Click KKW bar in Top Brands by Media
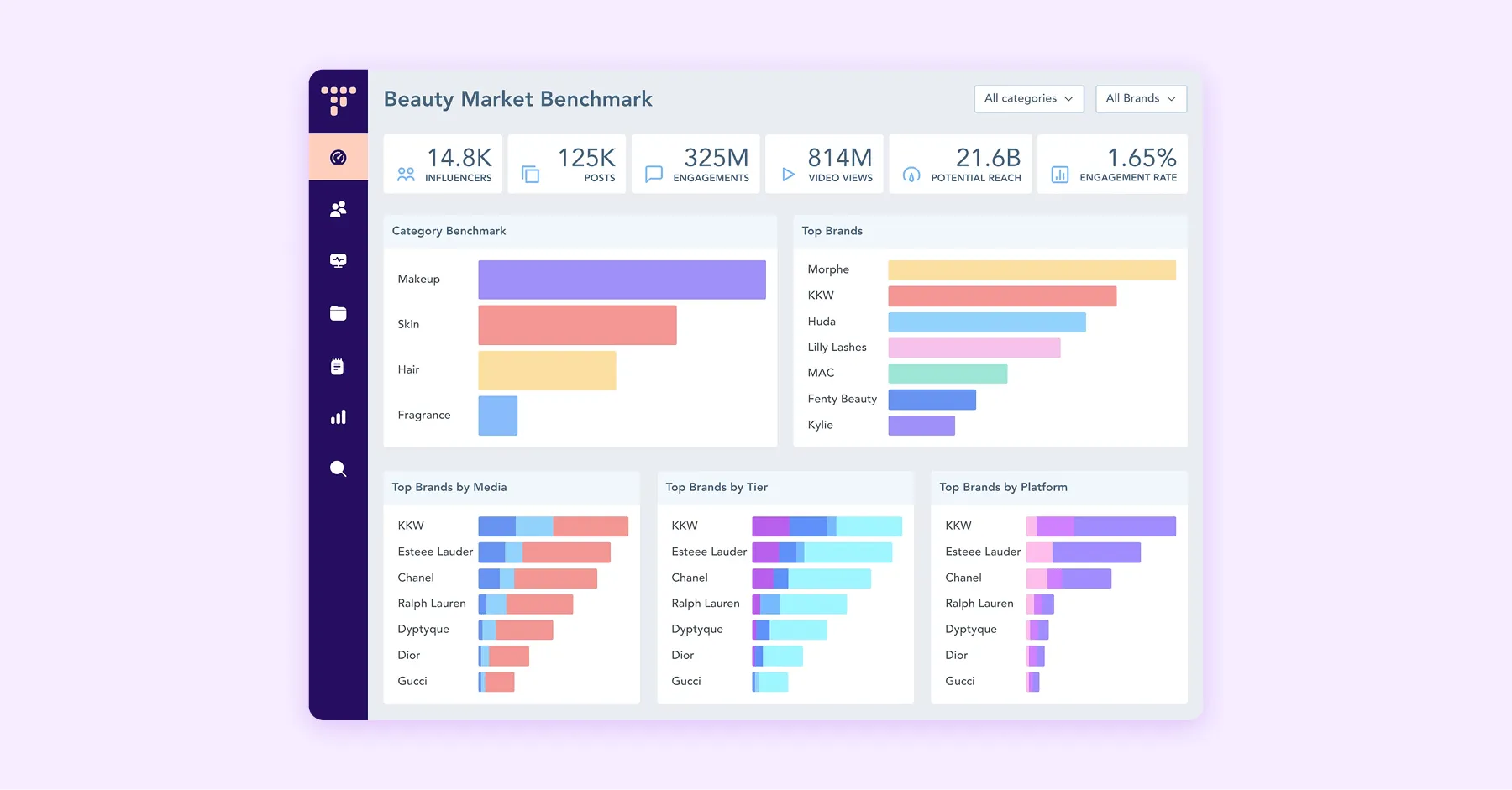The image size is (1512, 790). (x=554, y=526)
